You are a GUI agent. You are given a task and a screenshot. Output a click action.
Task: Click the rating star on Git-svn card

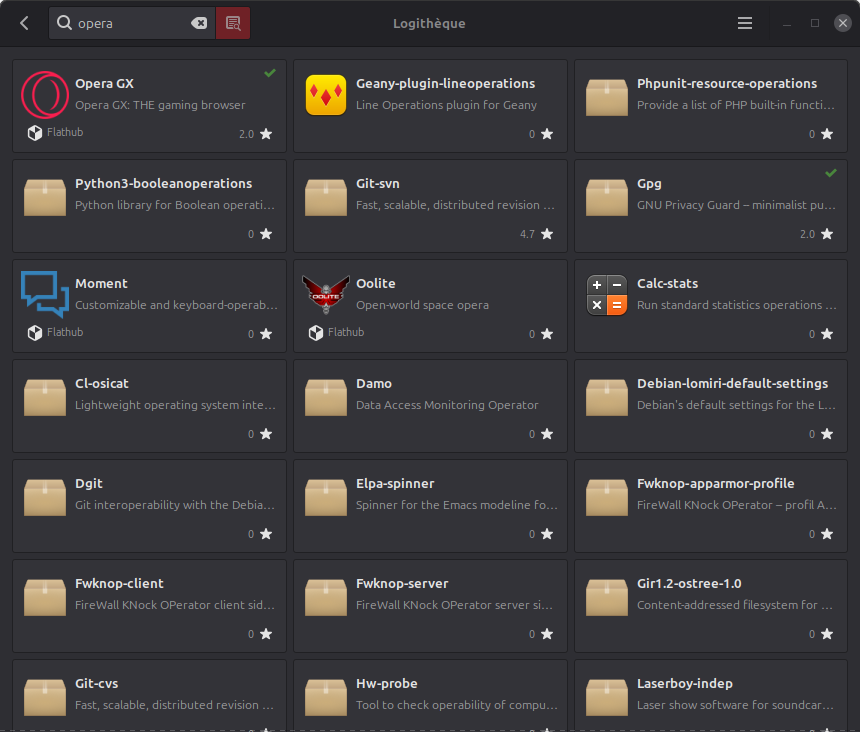point(547,234)
